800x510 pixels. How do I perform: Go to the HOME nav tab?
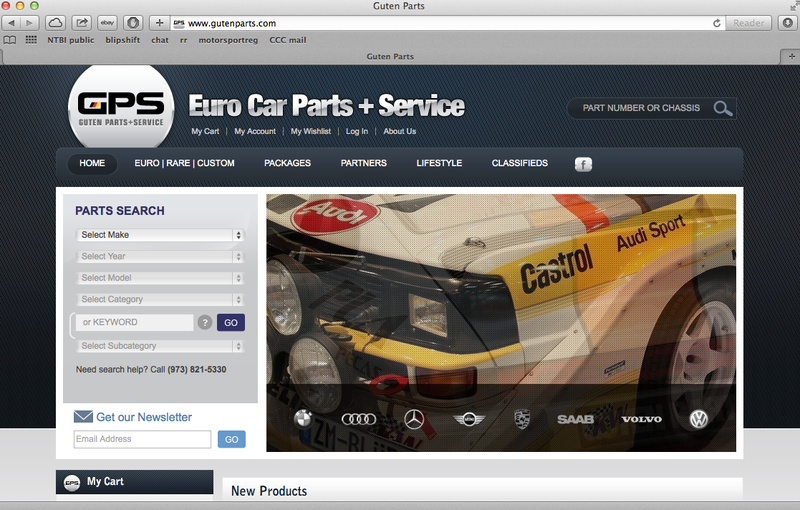click(x=92, y=163)
